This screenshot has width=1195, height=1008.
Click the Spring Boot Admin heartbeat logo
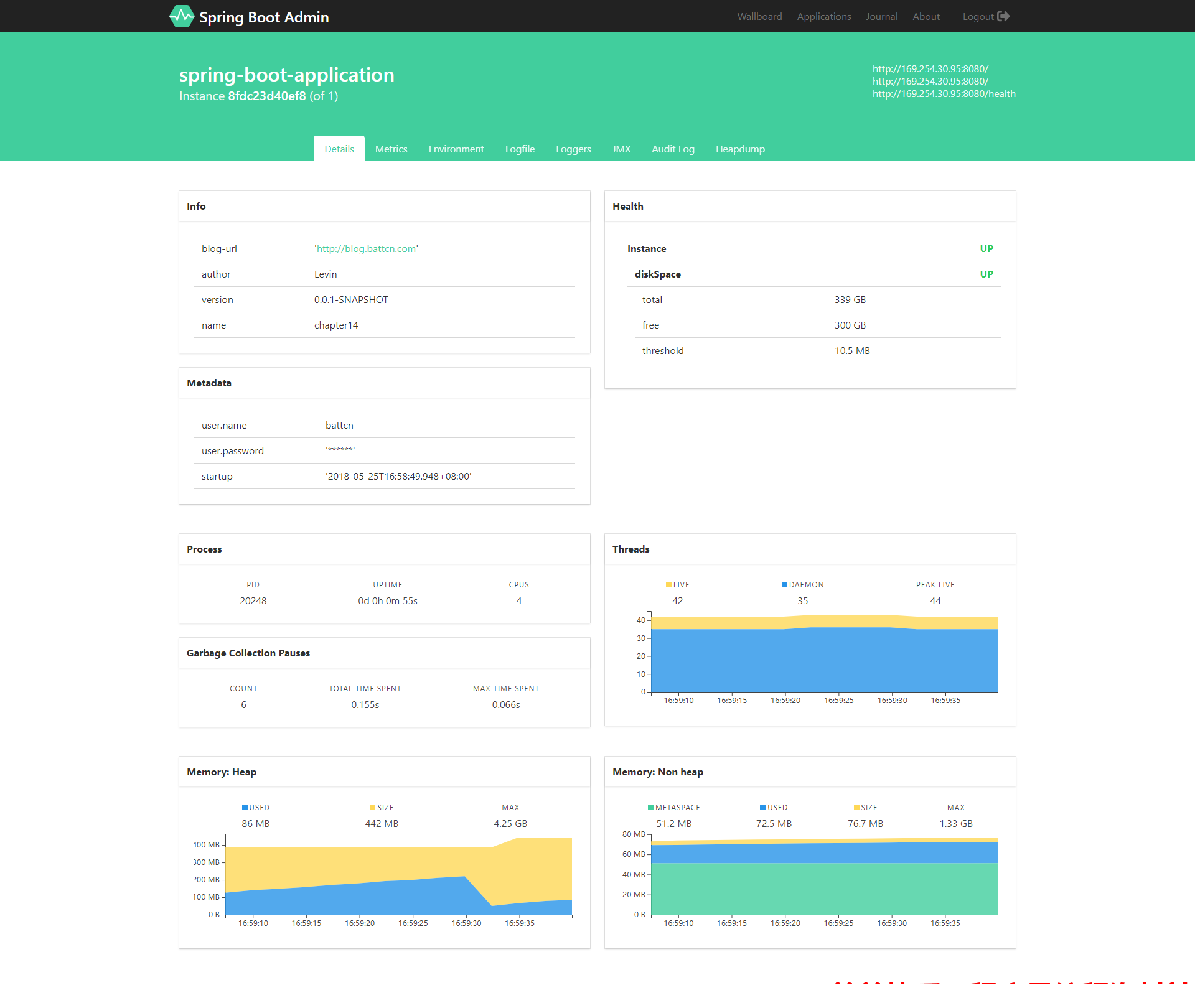click(182, 16)
